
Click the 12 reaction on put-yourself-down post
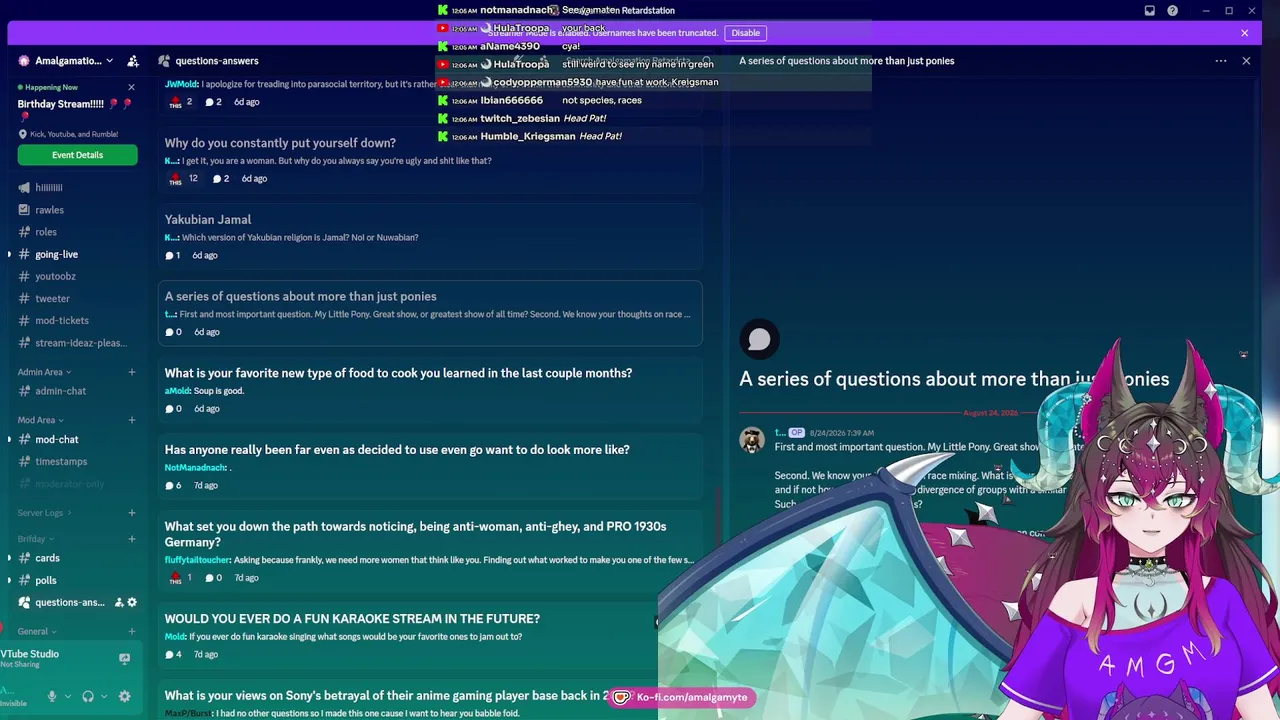(184, 179)
